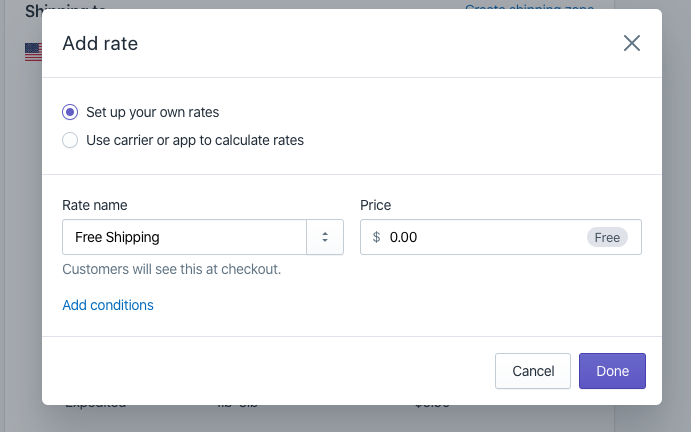Viewport: 691px width, 432px height.
Task: Click the US flag icon behind dialog
Action: pyautogui.click(x=33, y=52)
